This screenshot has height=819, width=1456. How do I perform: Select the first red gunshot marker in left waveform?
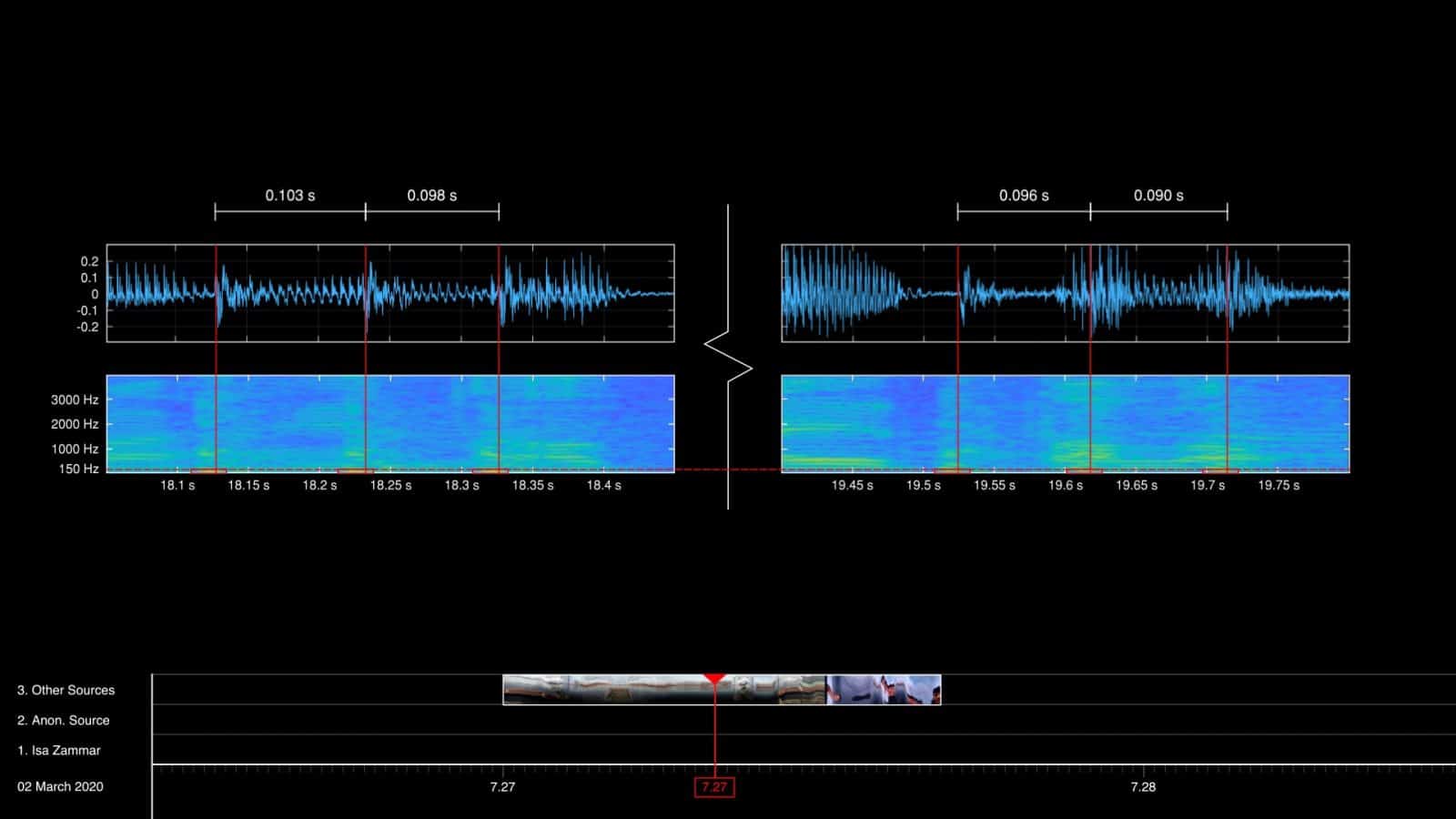[x=216, y=293]
